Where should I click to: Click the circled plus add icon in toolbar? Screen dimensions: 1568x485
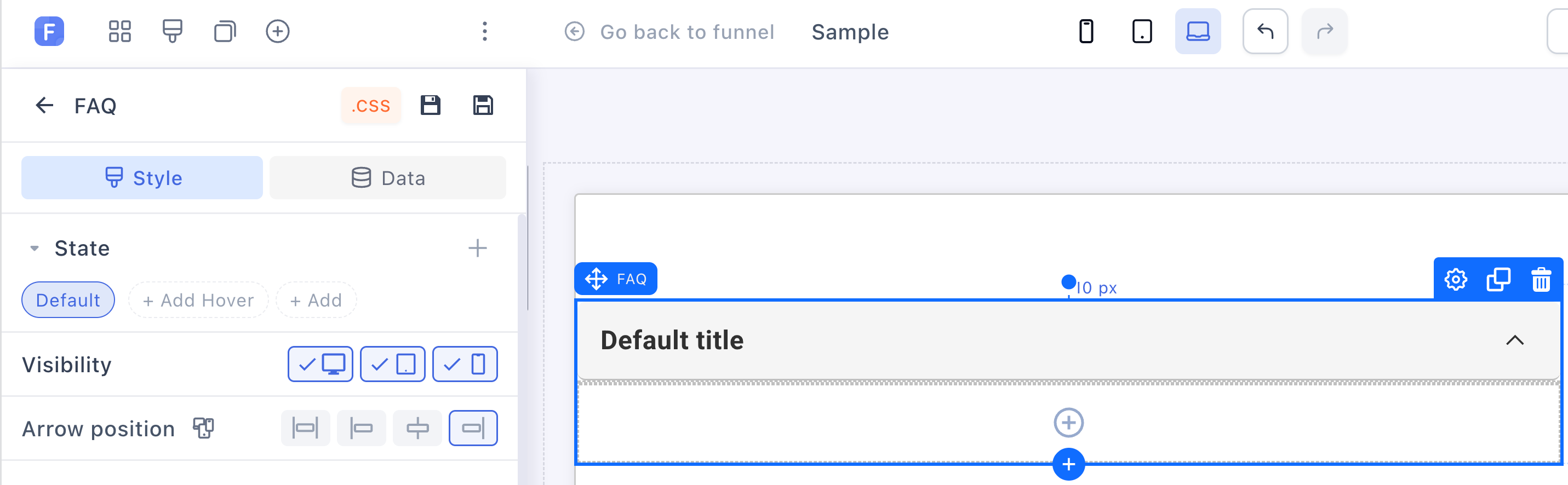click(x=278, y=32)
